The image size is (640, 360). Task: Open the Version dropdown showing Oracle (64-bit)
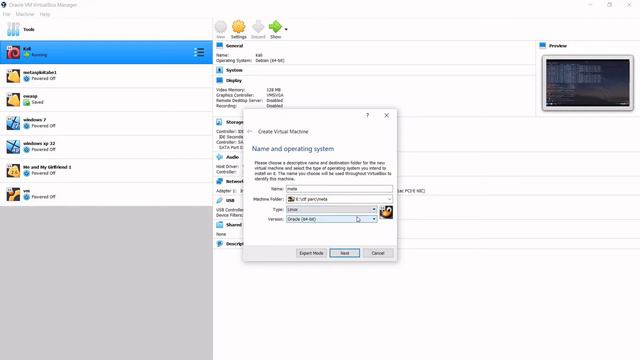331,219
